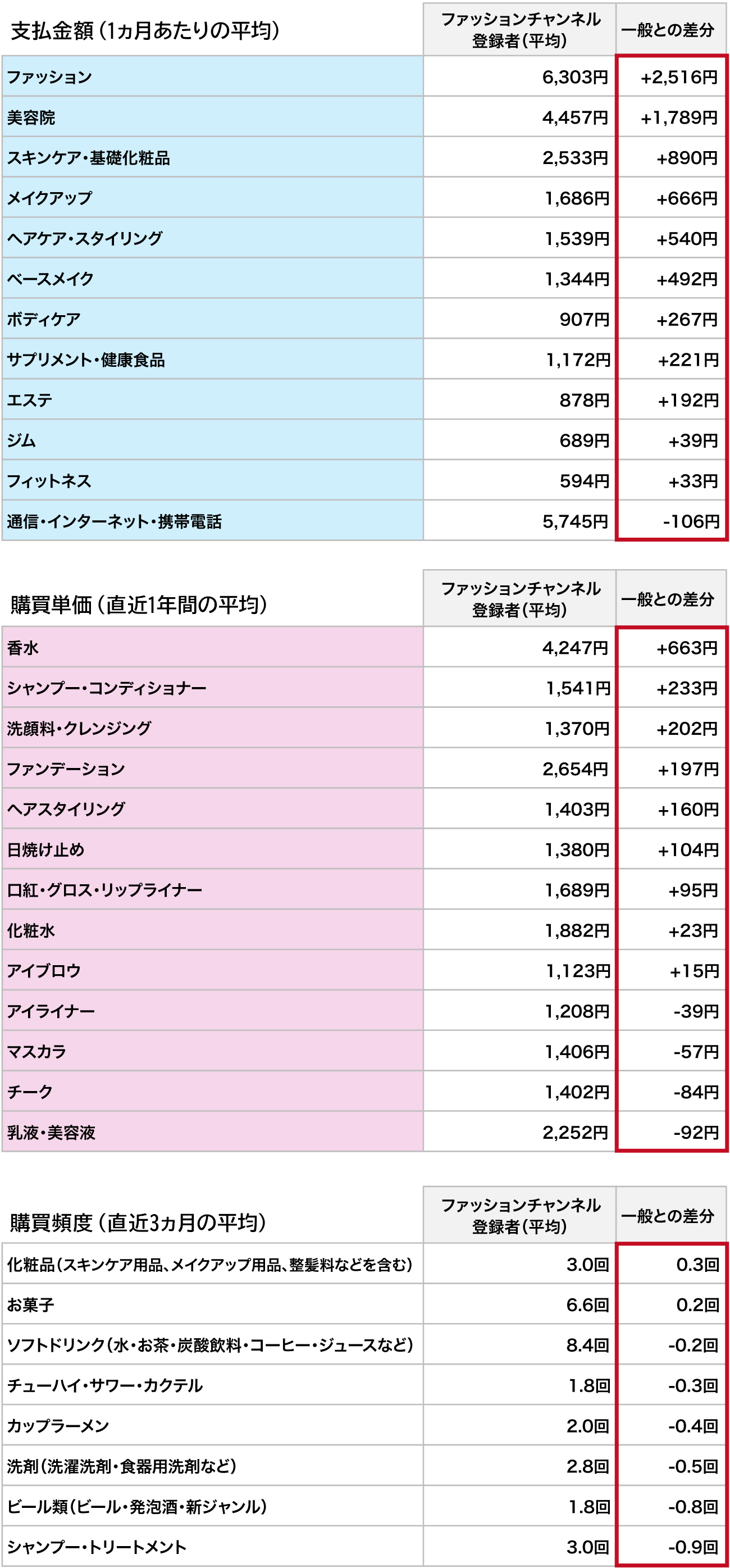Click the -106円 difference cell
This screenshot has height=1568, width=730.
click(x=691, y=522)
